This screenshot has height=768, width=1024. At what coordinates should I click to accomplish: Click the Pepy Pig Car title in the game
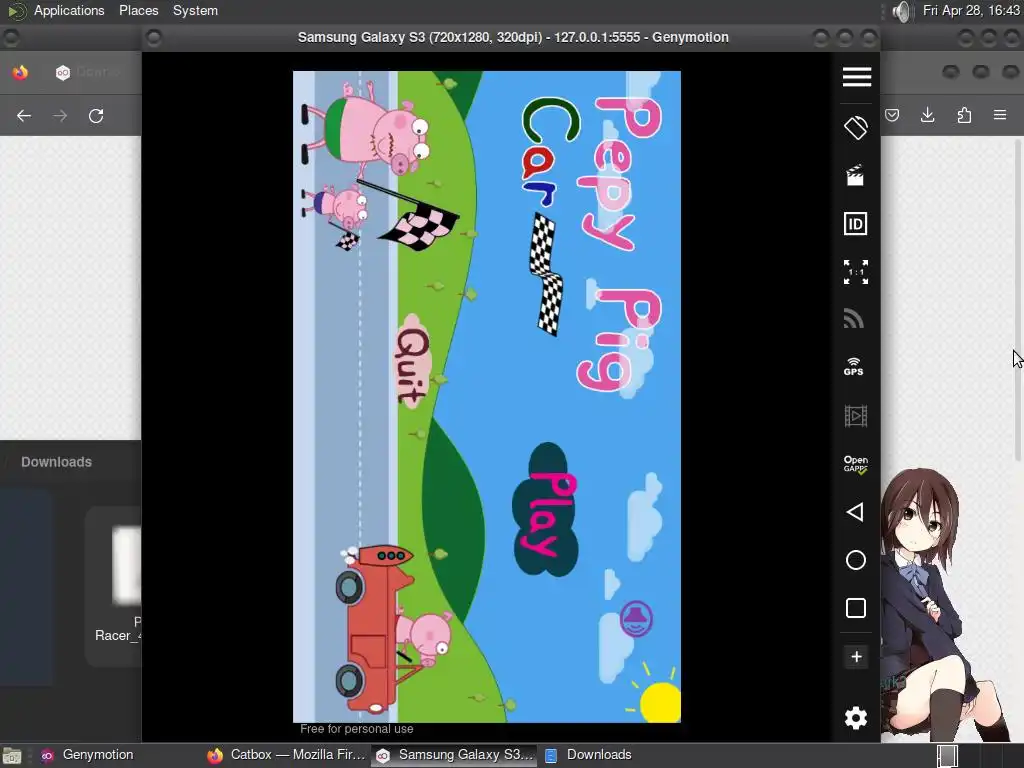(x=594, y=243)
